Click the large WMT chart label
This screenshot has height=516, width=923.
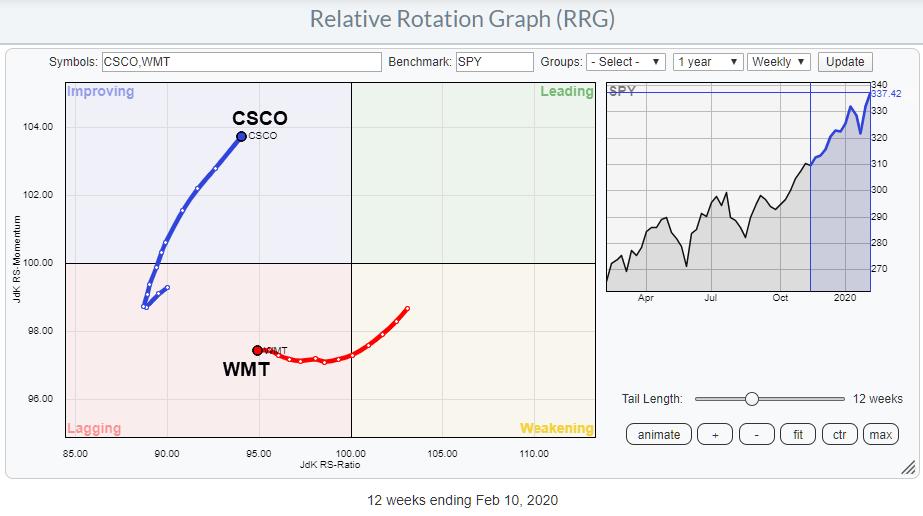[246, 369]
